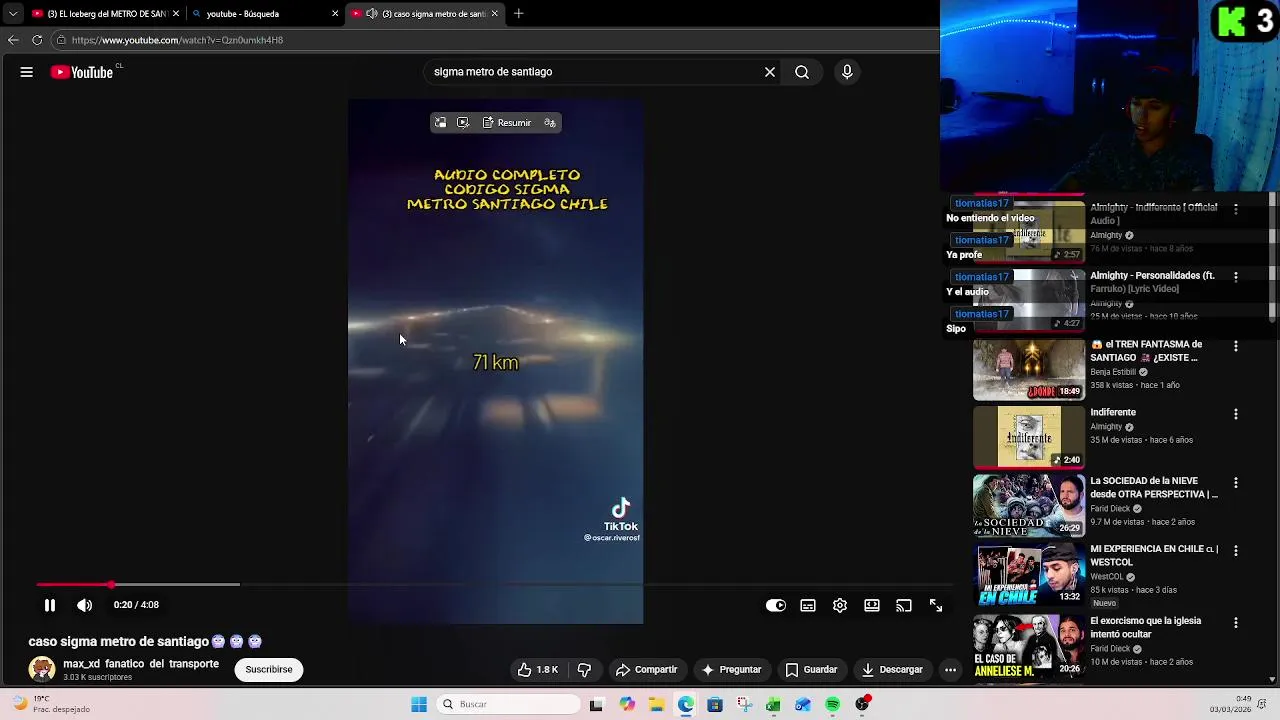1280x720 pixels.
Task: Open more actions ellipsis below the video
Action: point(951,670)
